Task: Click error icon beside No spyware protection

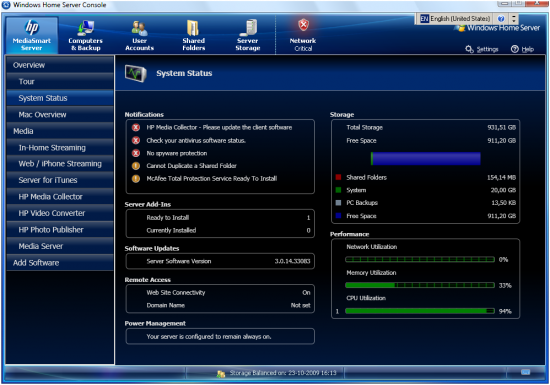Action: coord(136,153)
